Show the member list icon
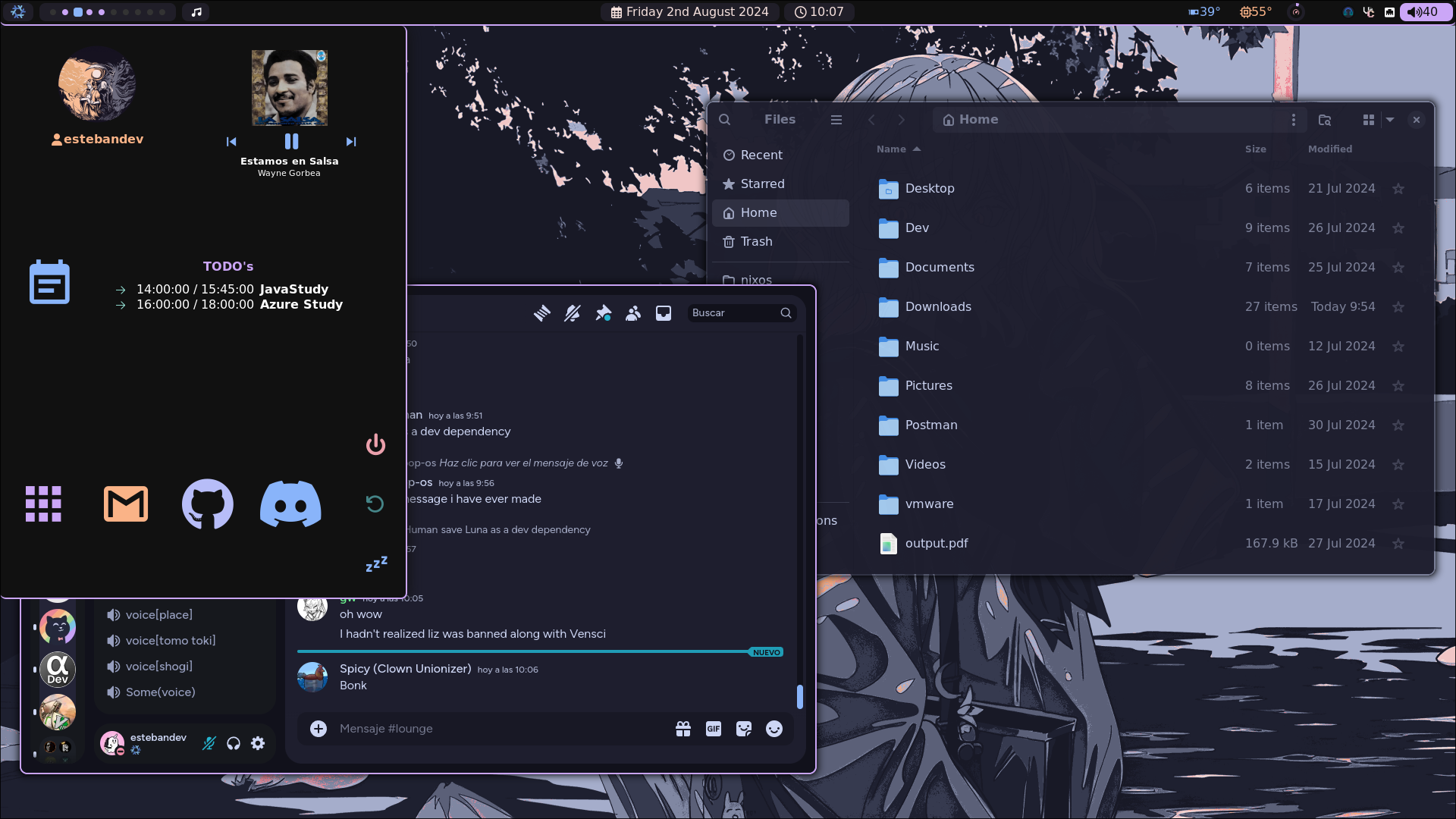This screenshot has width=1456, height=819. pos(633,313)
